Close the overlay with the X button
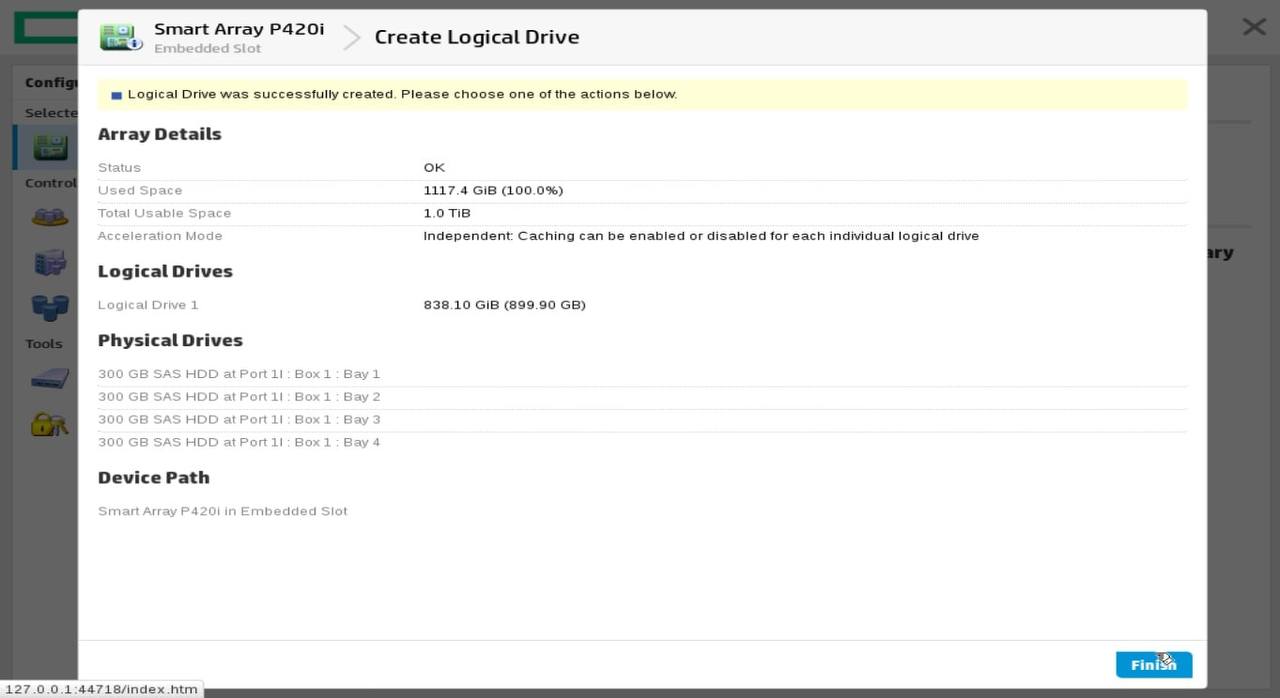 coord(1253,27)
